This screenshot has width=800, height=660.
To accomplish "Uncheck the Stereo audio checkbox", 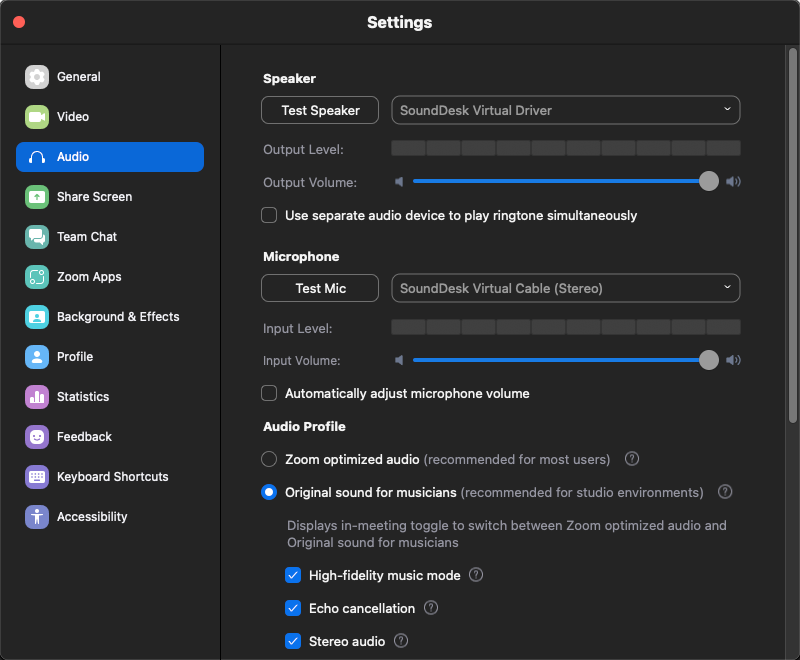I will pos(293,641).
